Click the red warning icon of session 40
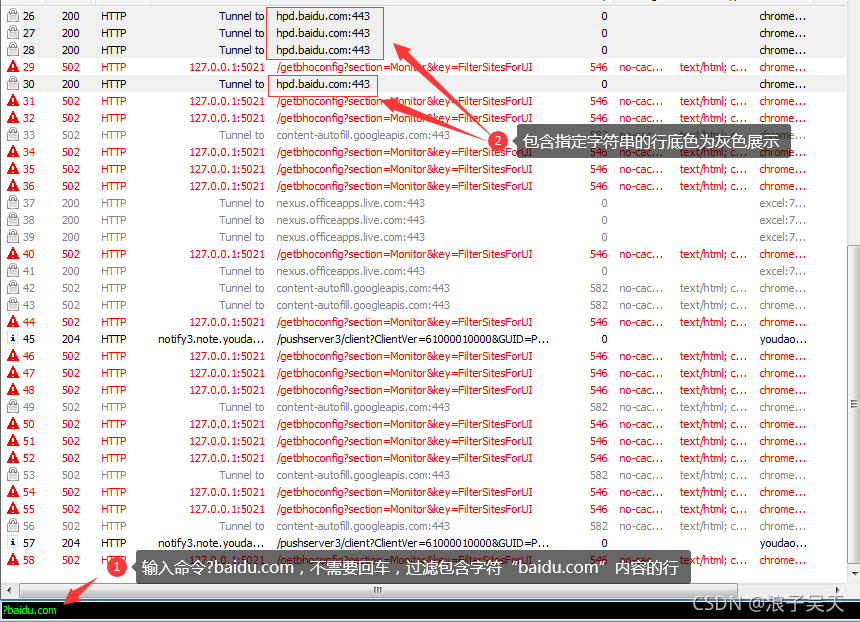 [13, 253]
